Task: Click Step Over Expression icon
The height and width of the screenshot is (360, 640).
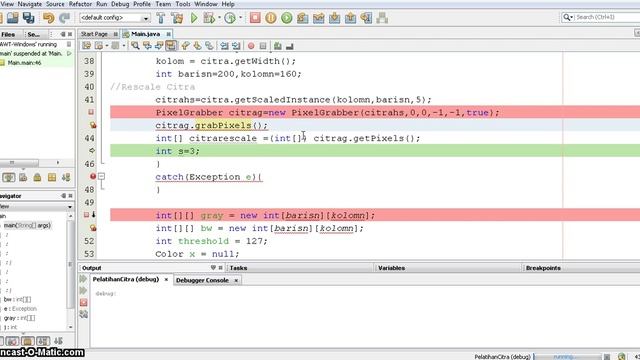Action: 318,18
